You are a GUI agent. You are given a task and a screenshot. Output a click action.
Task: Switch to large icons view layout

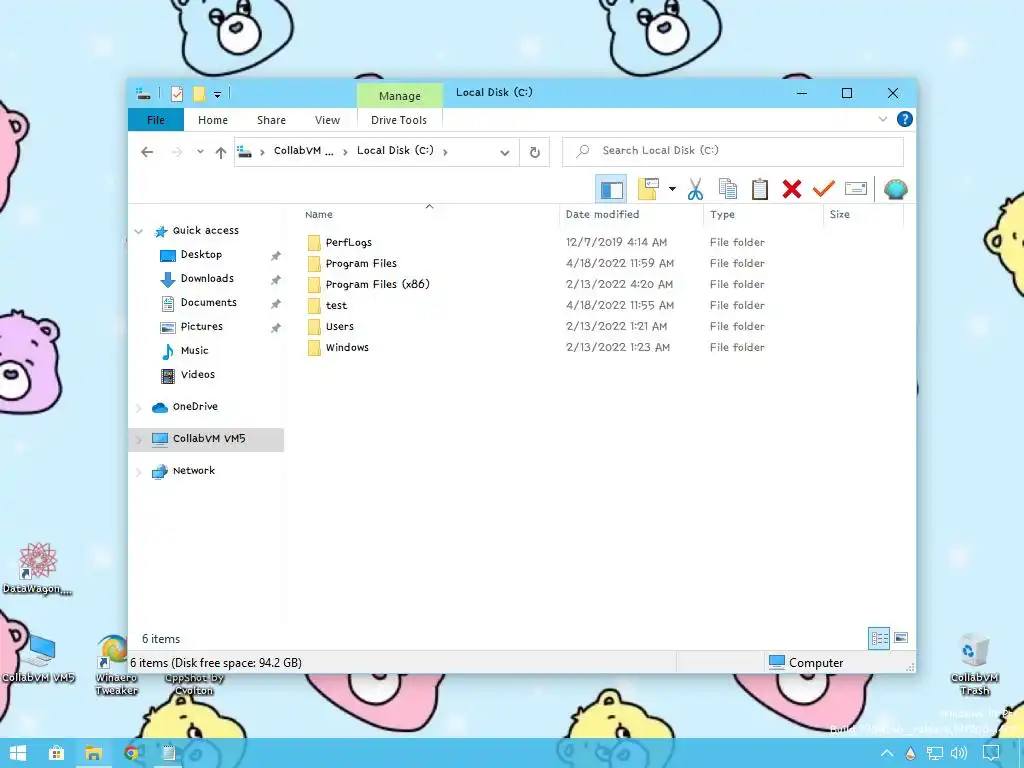tap(901, 638)
